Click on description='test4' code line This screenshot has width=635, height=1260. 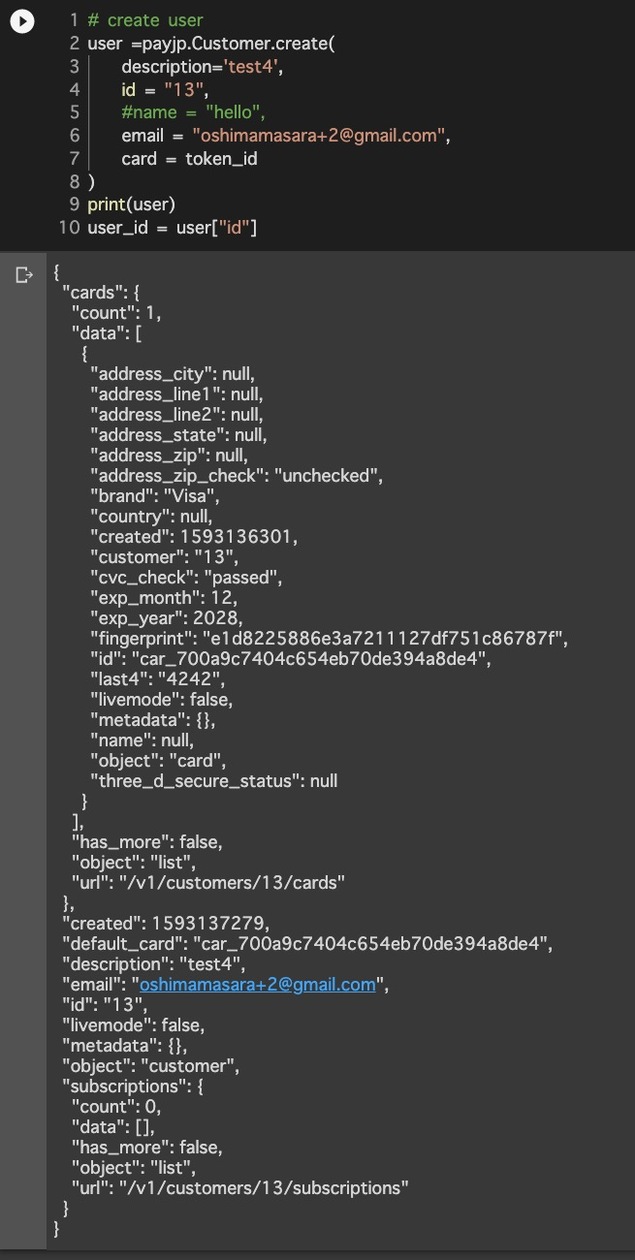point(193,66)
